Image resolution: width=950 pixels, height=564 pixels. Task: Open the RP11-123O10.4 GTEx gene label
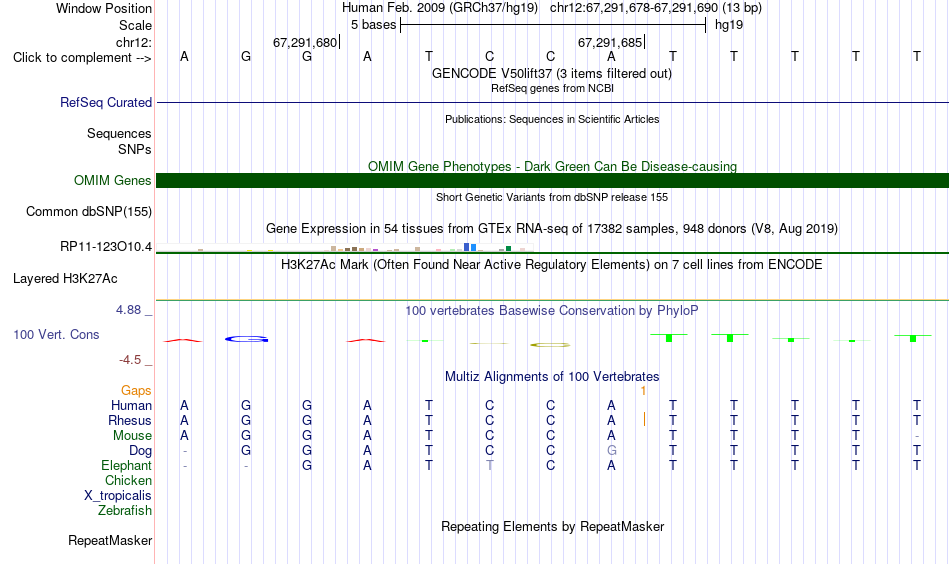pos(105,247)
